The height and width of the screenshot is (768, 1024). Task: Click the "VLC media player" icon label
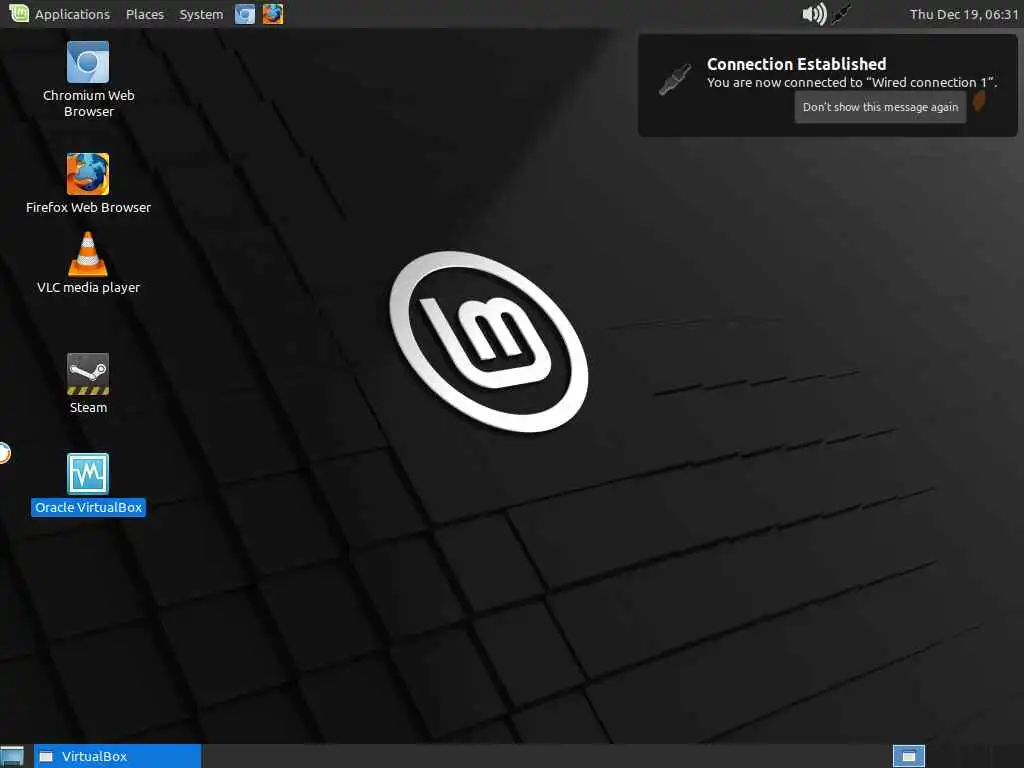[x=88, y=287]
